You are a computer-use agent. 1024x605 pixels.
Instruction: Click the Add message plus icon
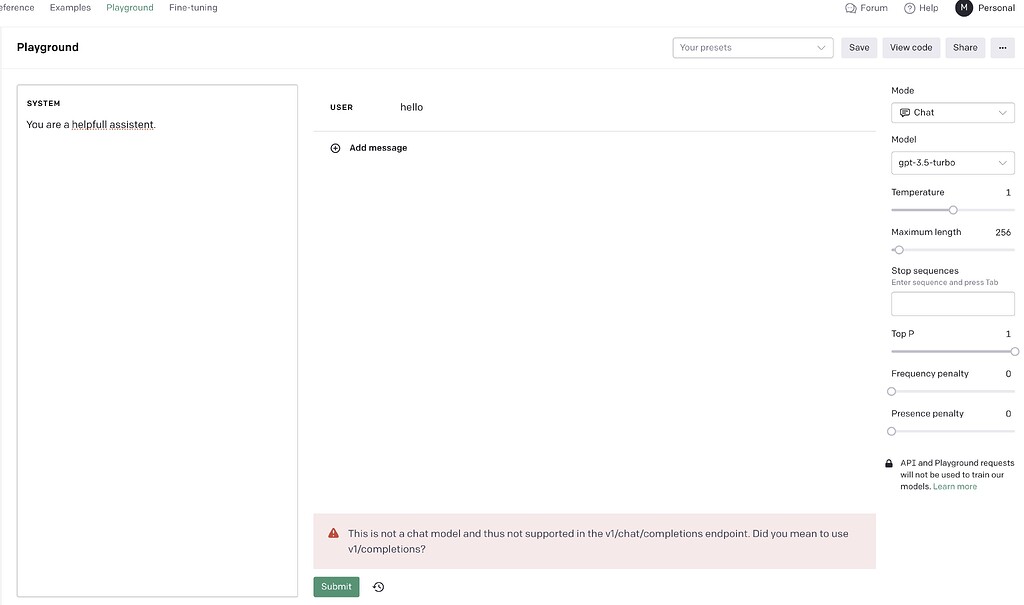click(x=335, y=147)
